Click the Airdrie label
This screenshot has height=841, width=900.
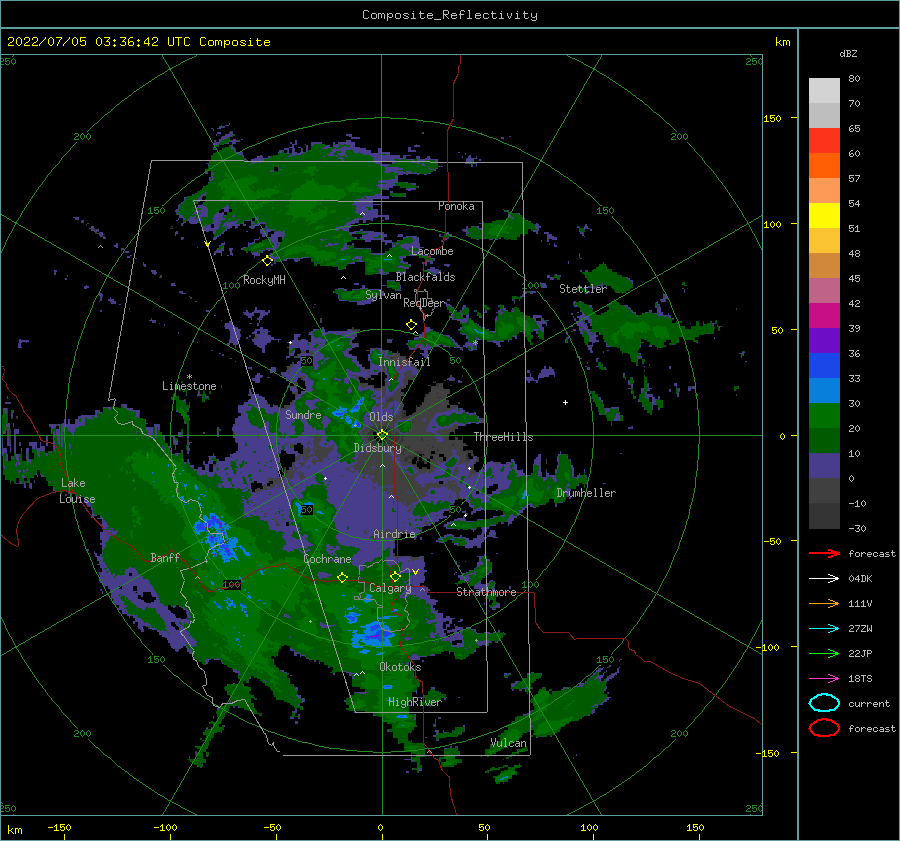click(394, 534)
